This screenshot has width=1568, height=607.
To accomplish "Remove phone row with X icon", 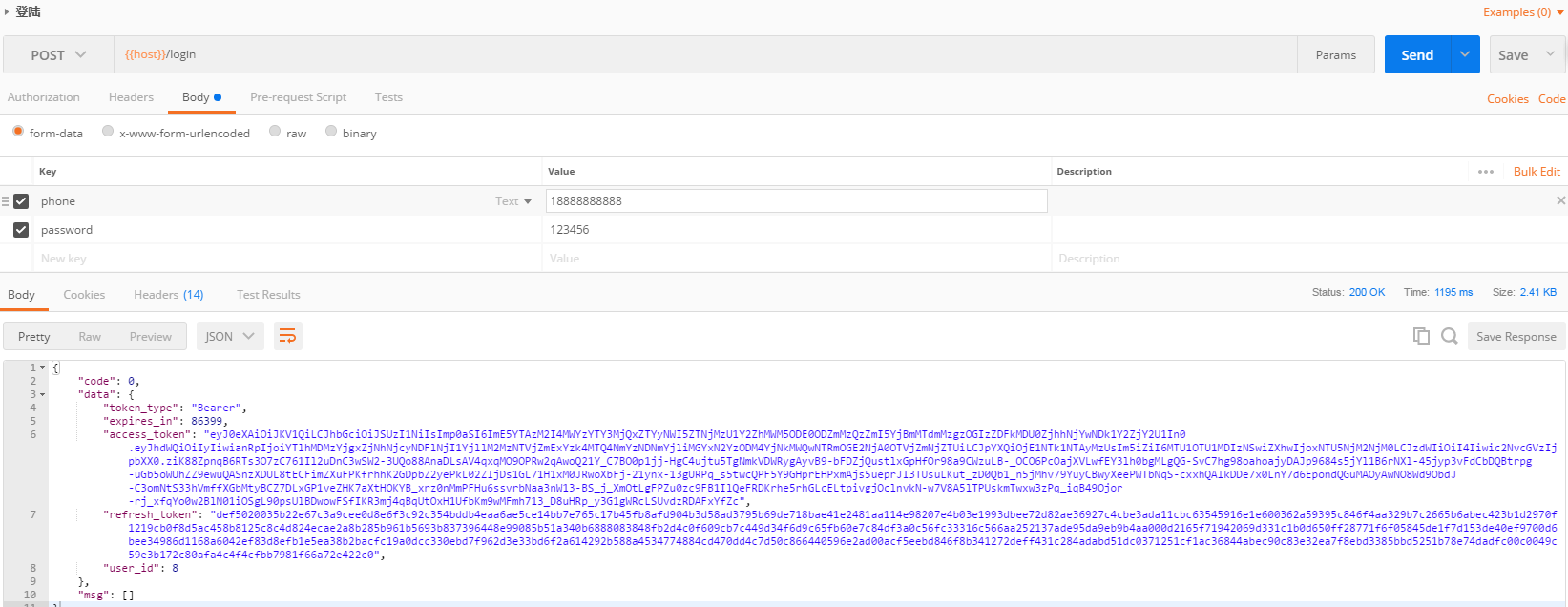I will pyautogui.click(x=1560, y=200).
